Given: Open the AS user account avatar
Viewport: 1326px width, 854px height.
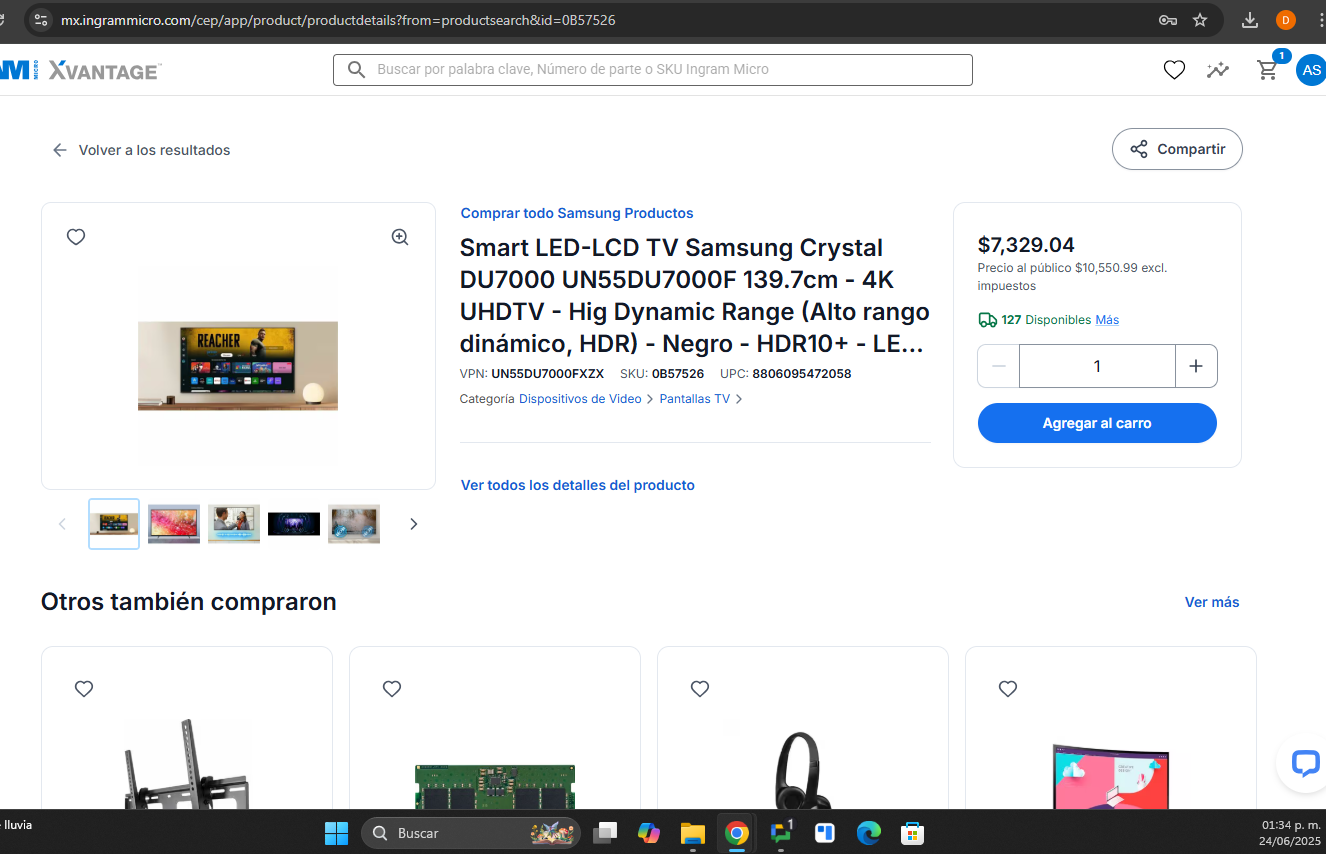Looking at the screenshot, I should 1311,70.
